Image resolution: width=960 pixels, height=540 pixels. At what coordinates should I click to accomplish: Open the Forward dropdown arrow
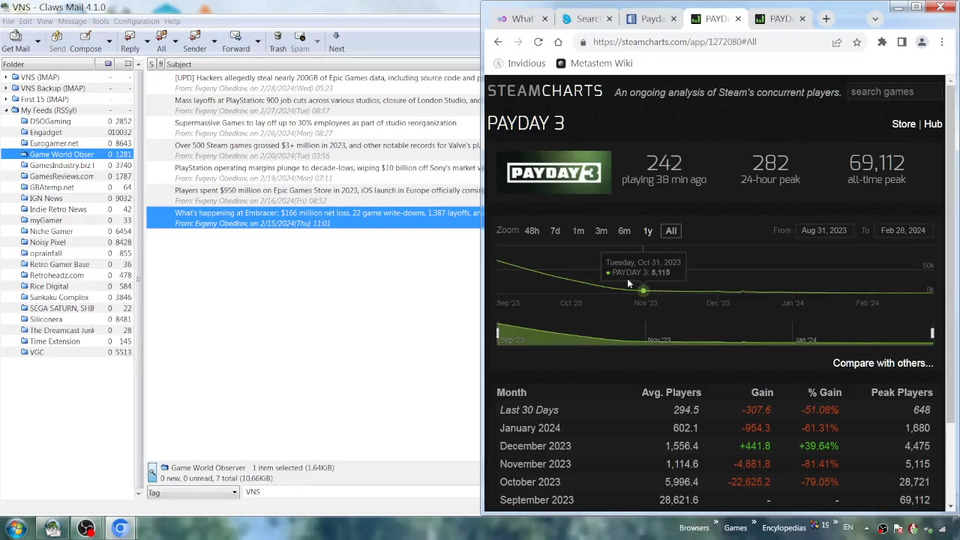click(x=257, y=42)
